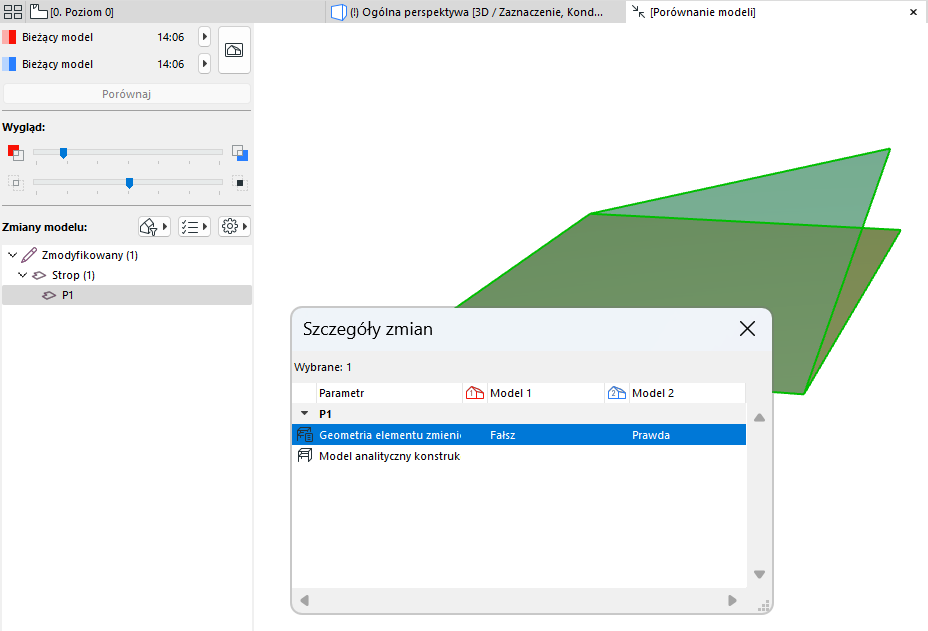The width and height of the screenshot is (928, 631).
Task: Click the details list scroll up arrow
Action: 760,418
